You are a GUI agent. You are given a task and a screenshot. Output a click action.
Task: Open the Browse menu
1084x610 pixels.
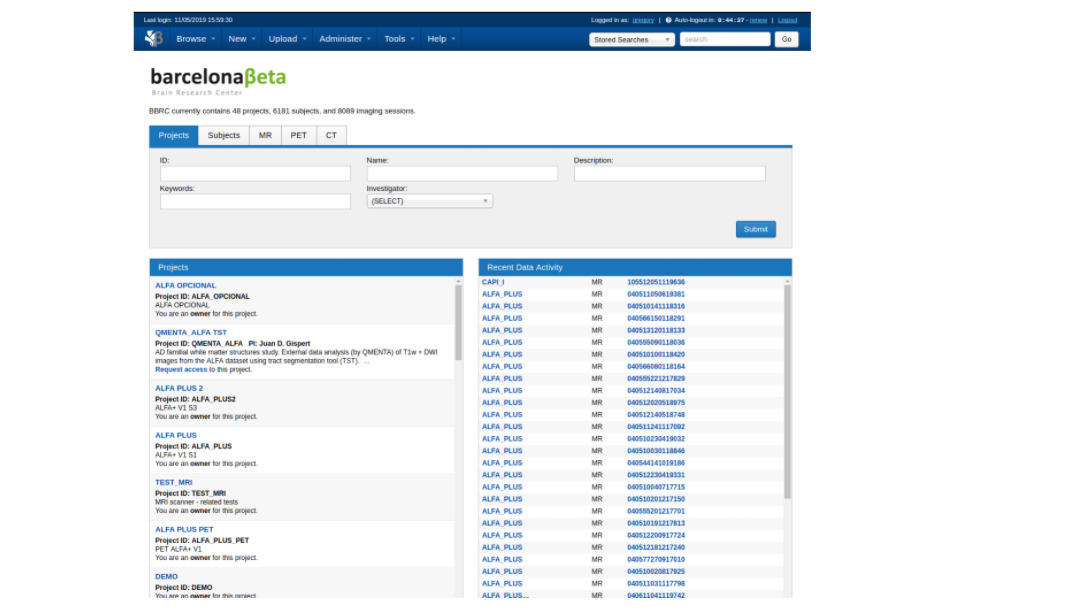(x=195, y=39)
